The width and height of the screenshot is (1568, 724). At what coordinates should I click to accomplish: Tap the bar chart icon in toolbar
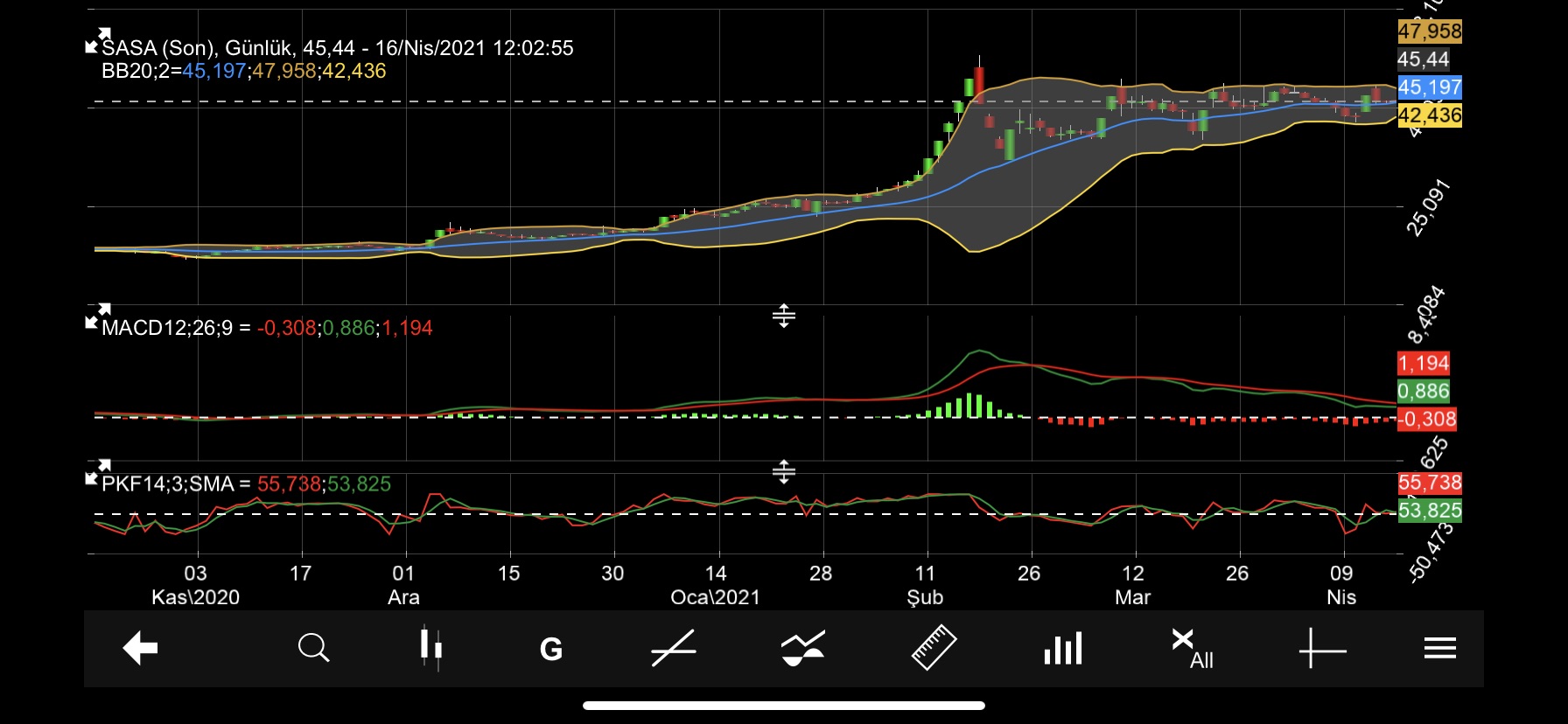coord(1063,649)
